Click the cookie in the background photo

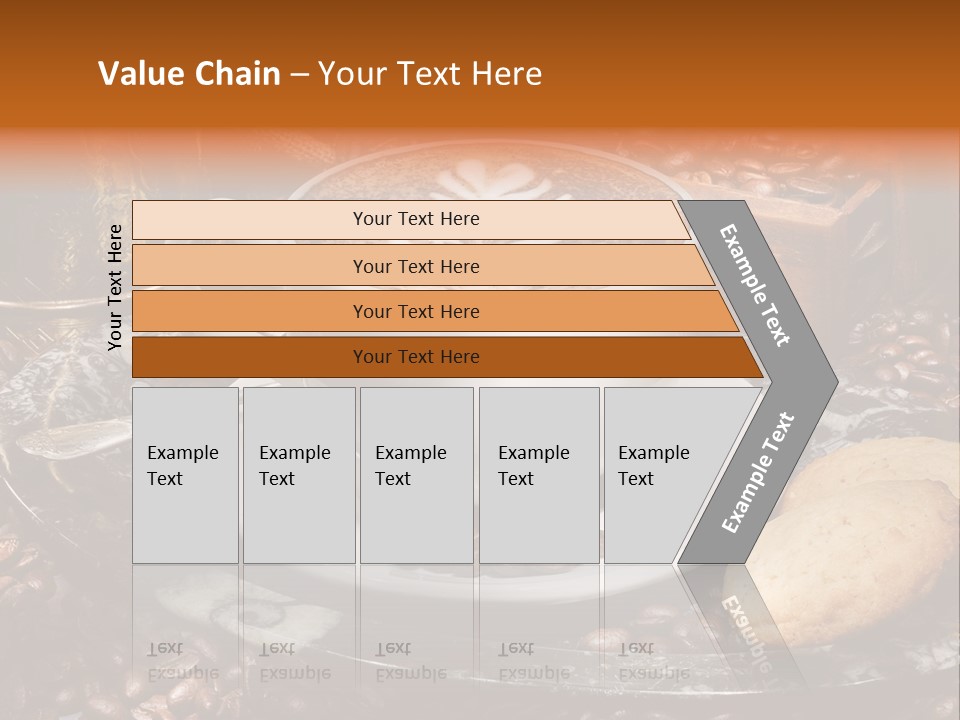[870, 520]
